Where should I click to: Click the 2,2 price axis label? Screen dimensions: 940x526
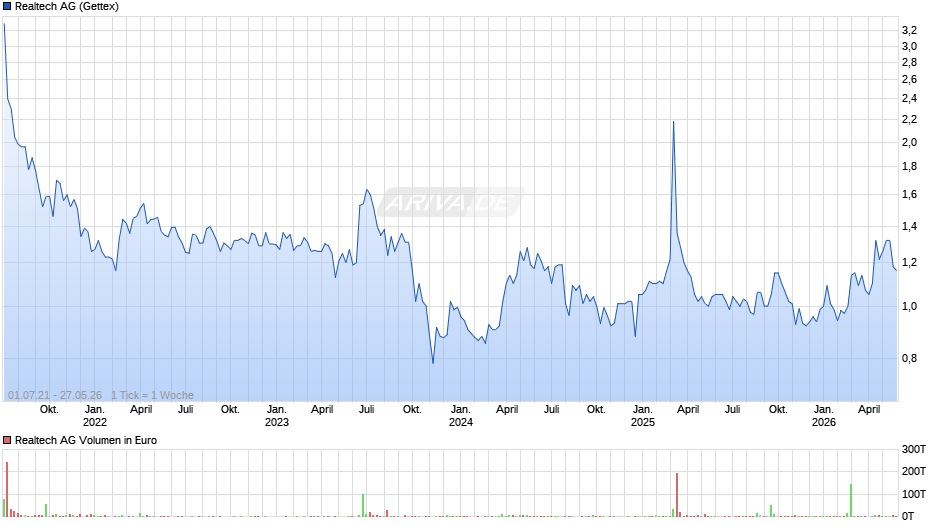pyautogui.click(x=909, y=119)
